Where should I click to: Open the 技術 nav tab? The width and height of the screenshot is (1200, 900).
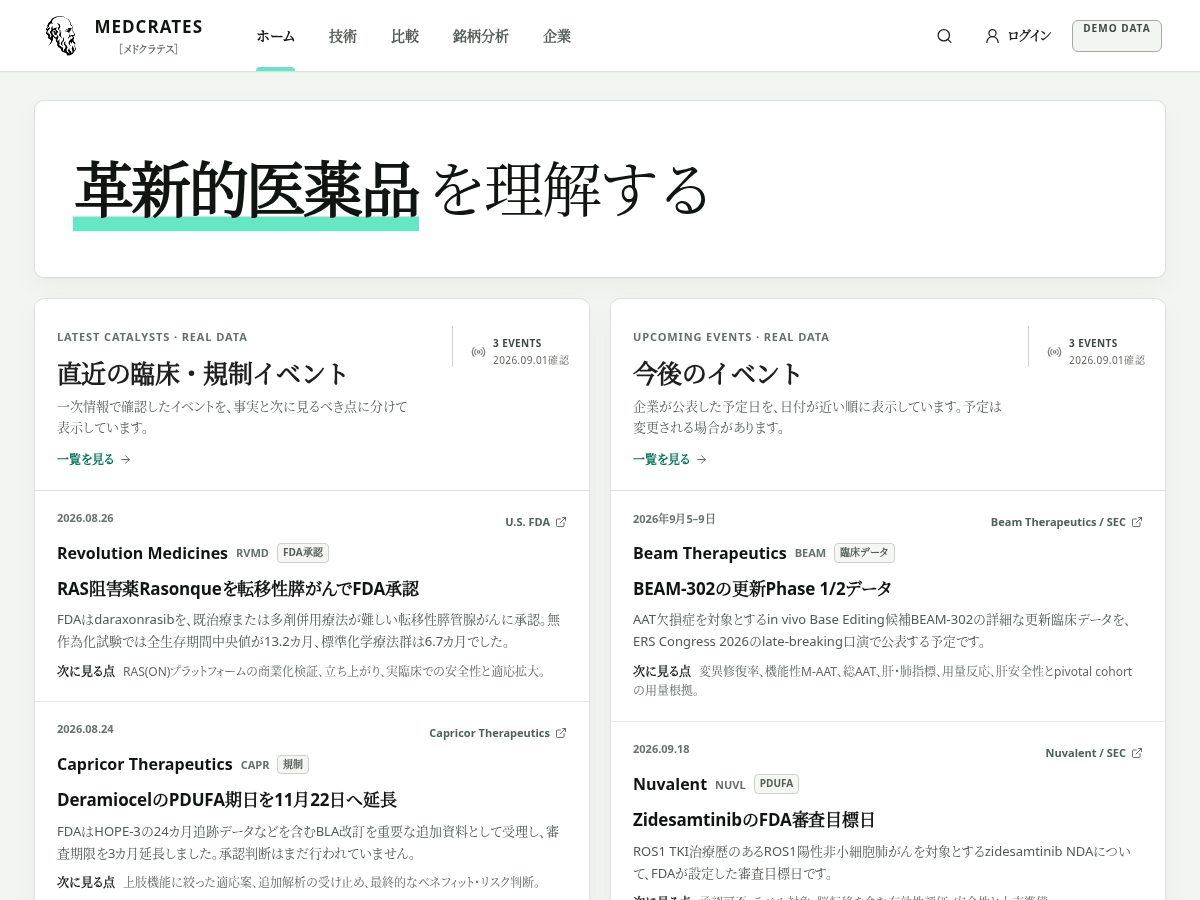coord(343,36)
